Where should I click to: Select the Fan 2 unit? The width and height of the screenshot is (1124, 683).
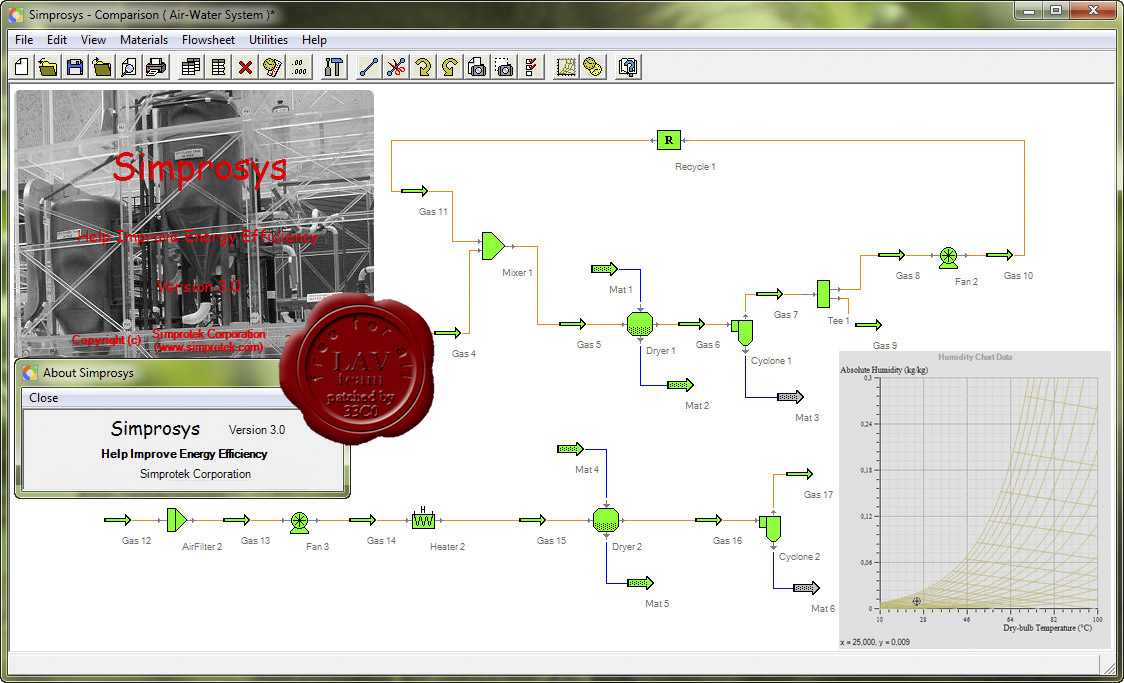point(948,256)
